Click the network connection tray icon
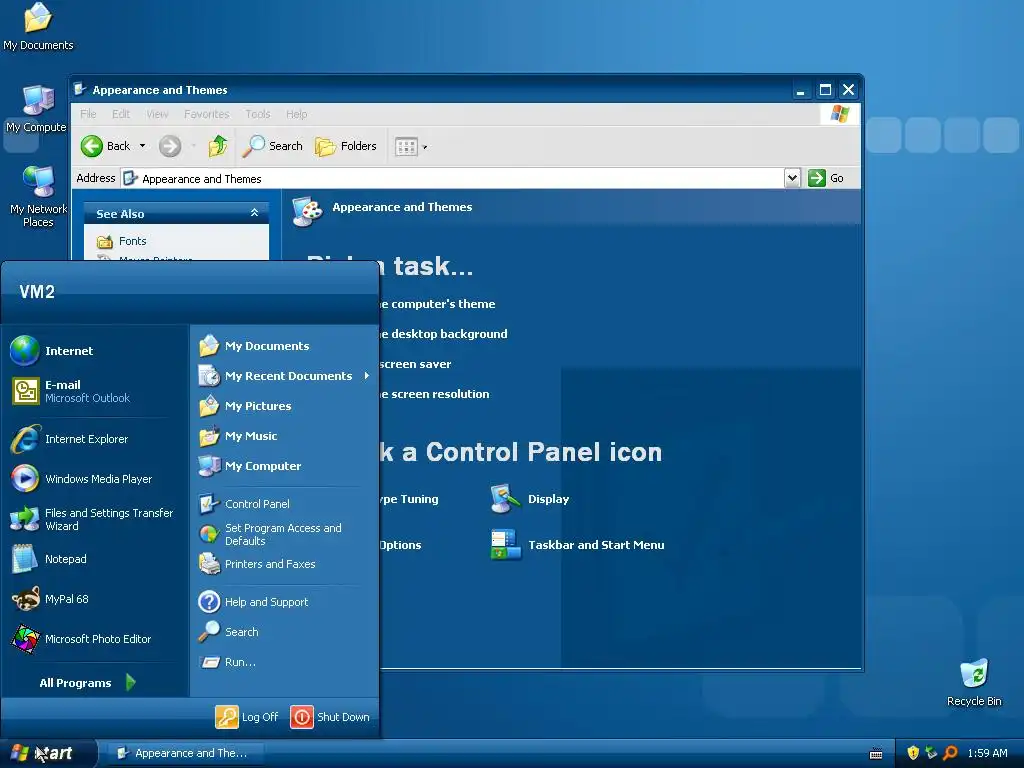 [931, 753]
